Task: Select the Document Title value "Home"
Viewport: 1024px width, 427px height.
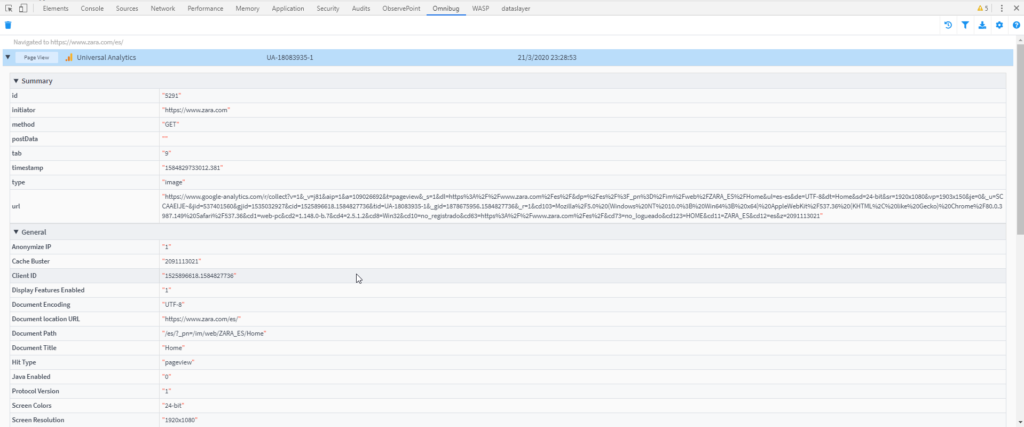Action: click(x=173, y=347)
